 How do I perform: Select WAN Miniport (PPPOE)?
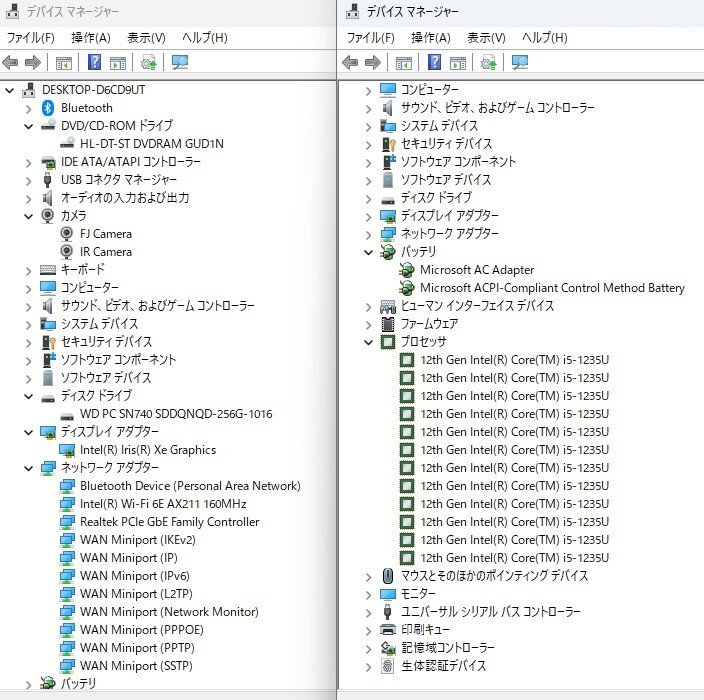pyautogui.click(x=141, y=630)
